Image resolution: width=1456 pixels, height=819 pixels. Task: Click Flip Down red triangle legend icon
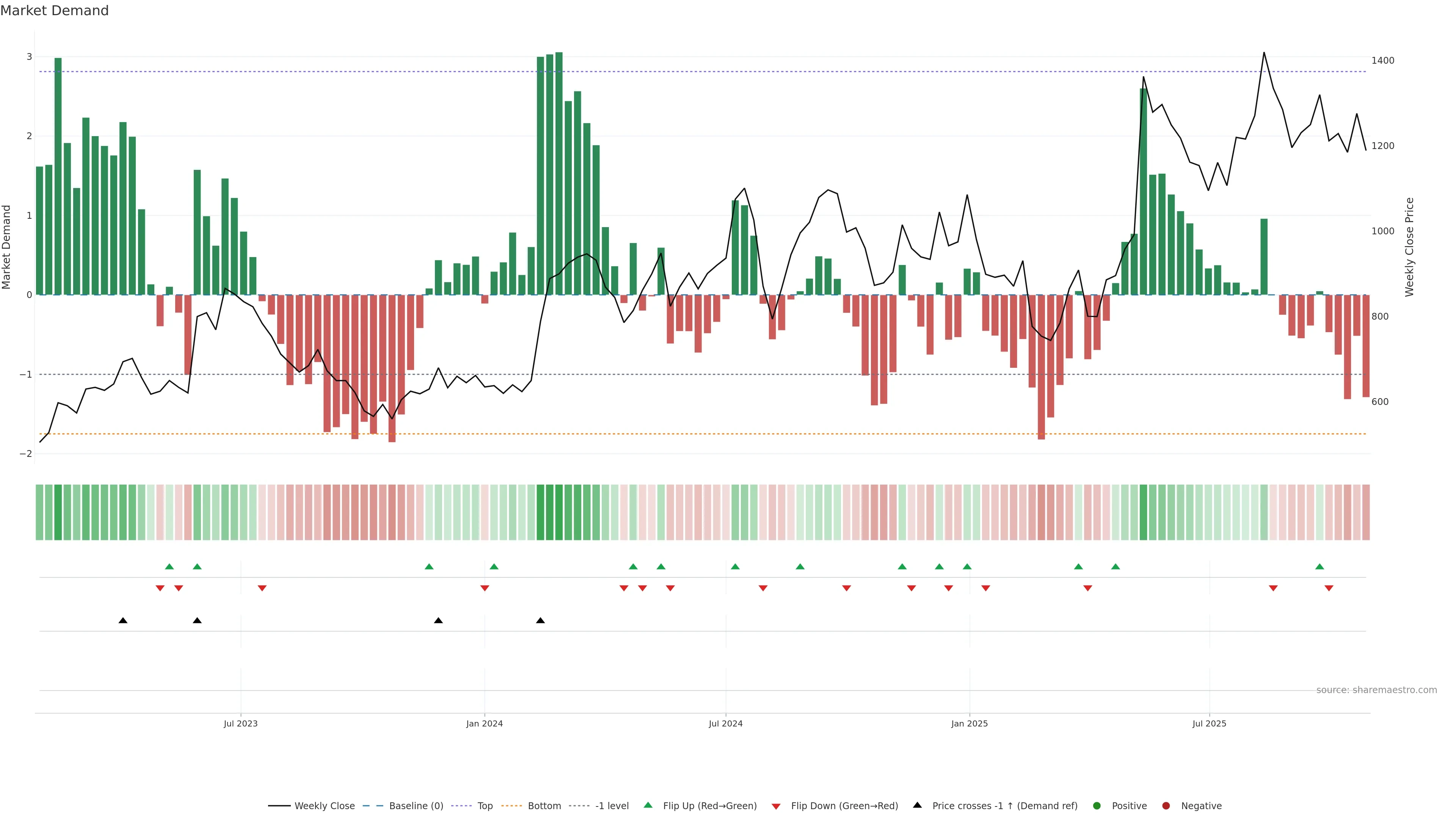pos(776,806)
